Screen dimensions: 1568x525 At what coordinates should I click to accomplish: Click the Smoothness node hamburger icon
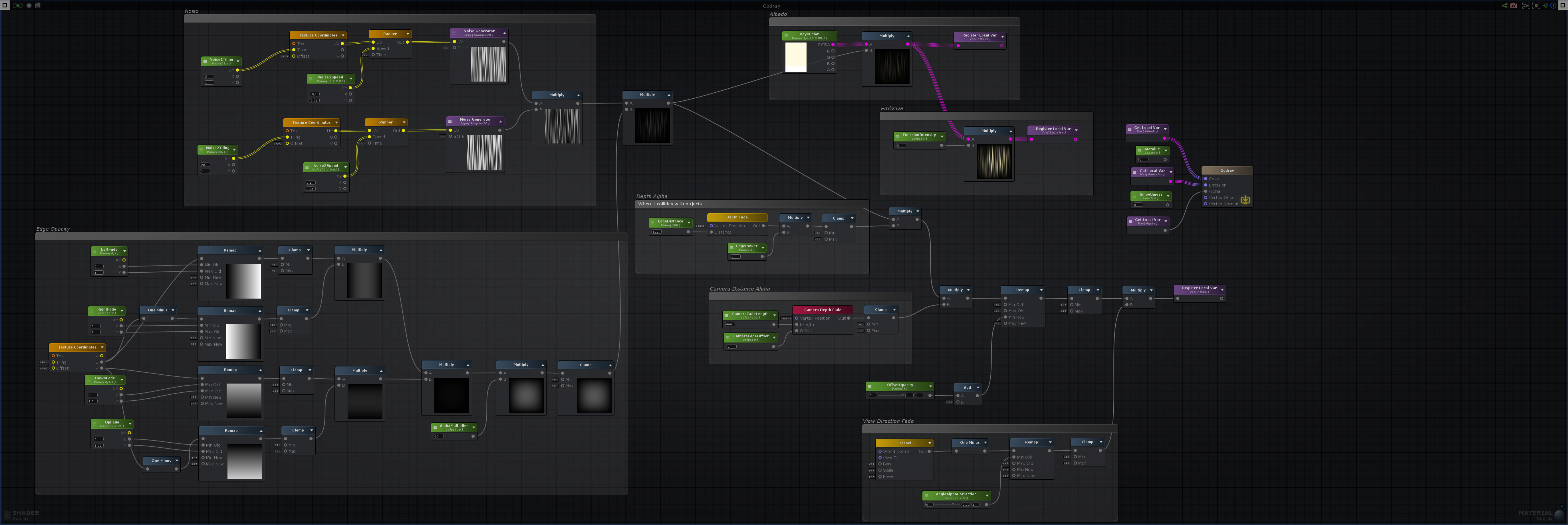[1134, 196]
